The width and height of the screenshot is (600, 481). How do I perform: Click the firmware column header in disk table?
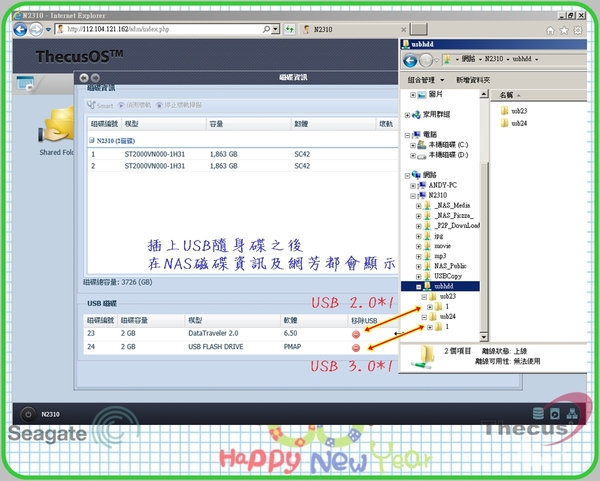click(333, 124)
